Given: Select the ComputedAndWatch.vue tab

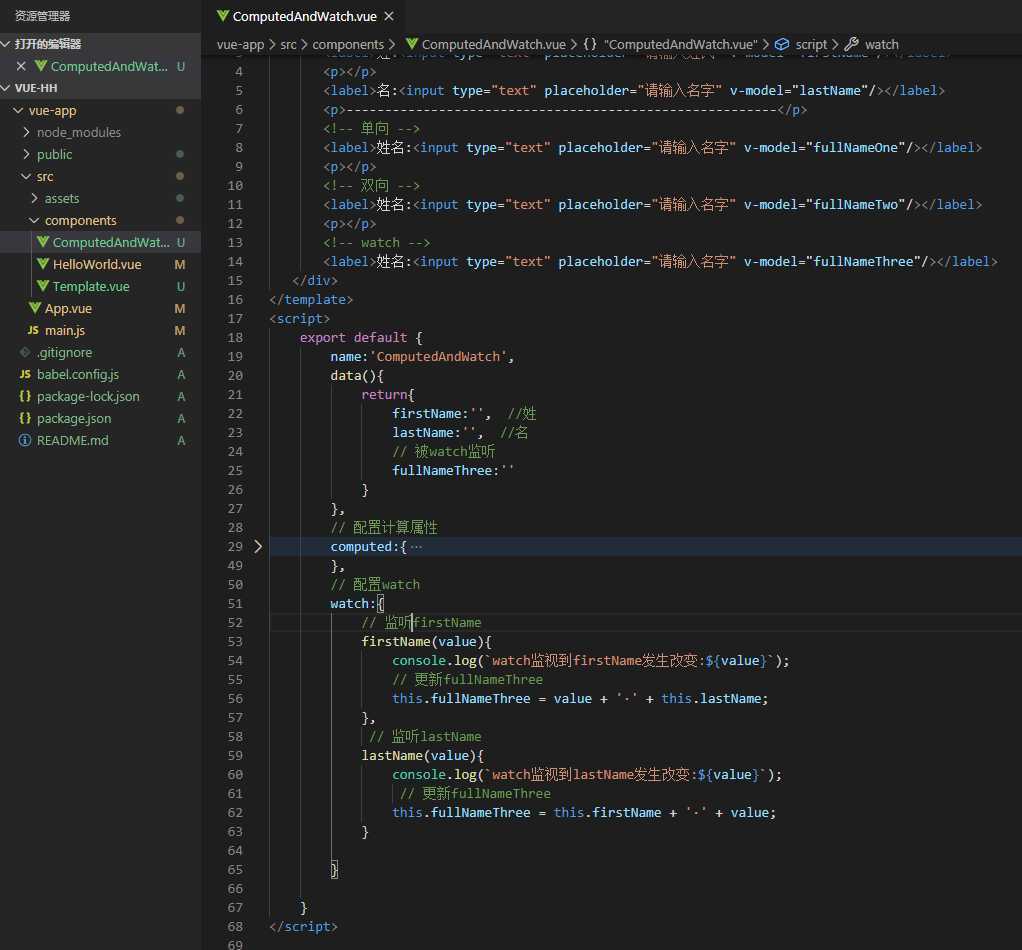Looking at the screenshot, I should coord(305,16).
